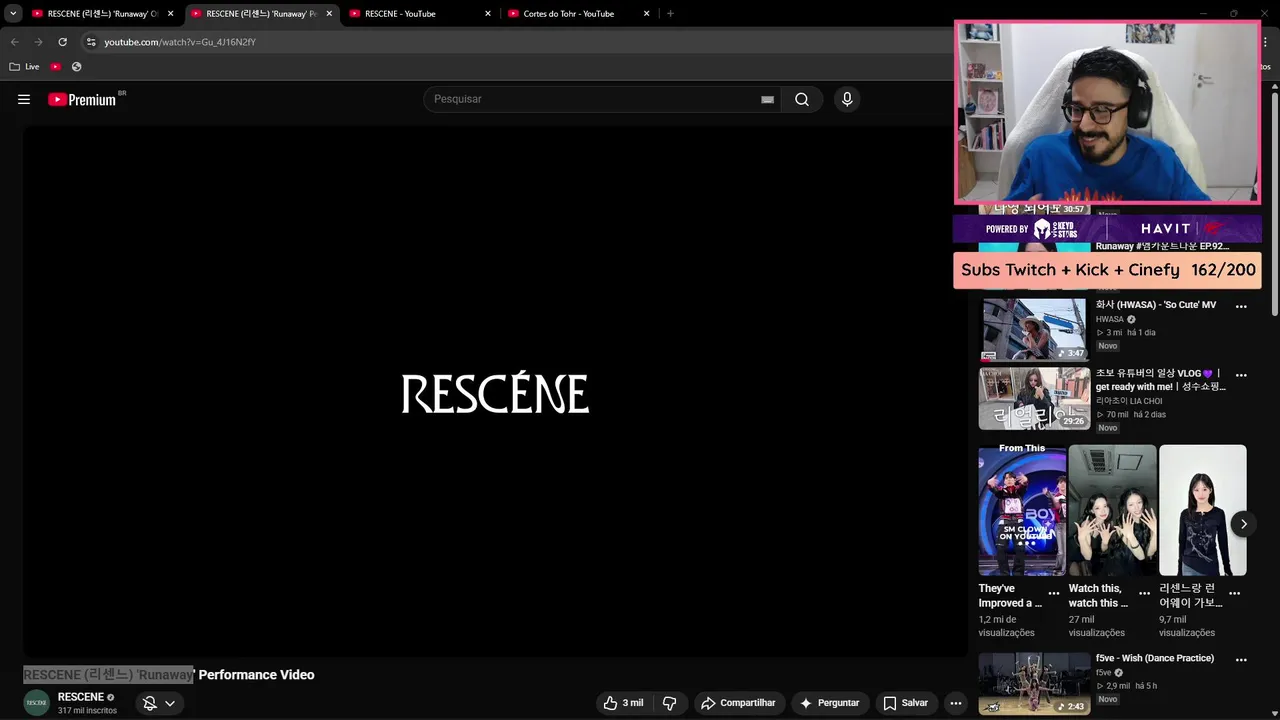Open options for 리센느랑 런어웨이 short

point(1234,593)
